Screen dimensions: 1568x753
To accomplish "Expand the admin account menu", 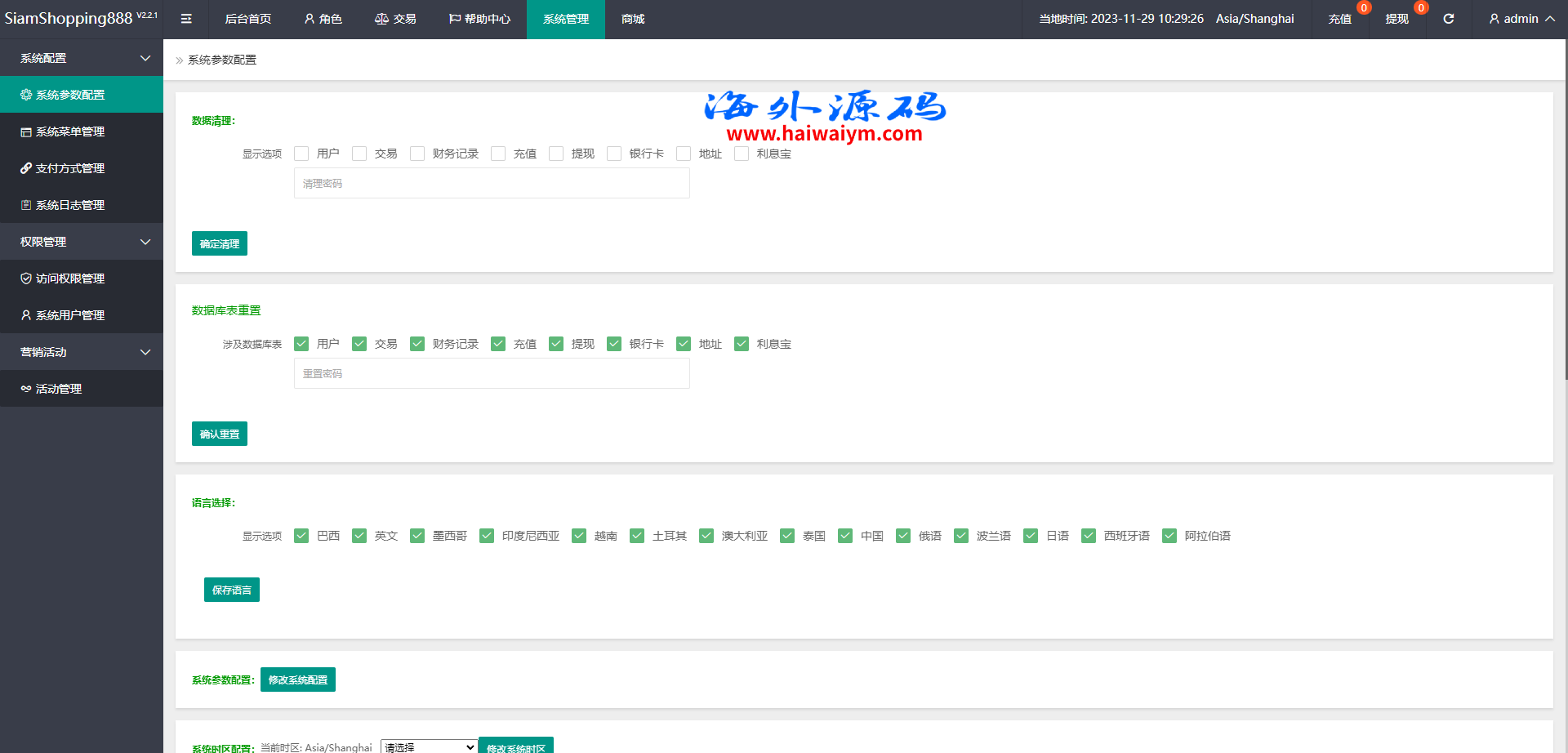I will click(x=1521, y=19).
